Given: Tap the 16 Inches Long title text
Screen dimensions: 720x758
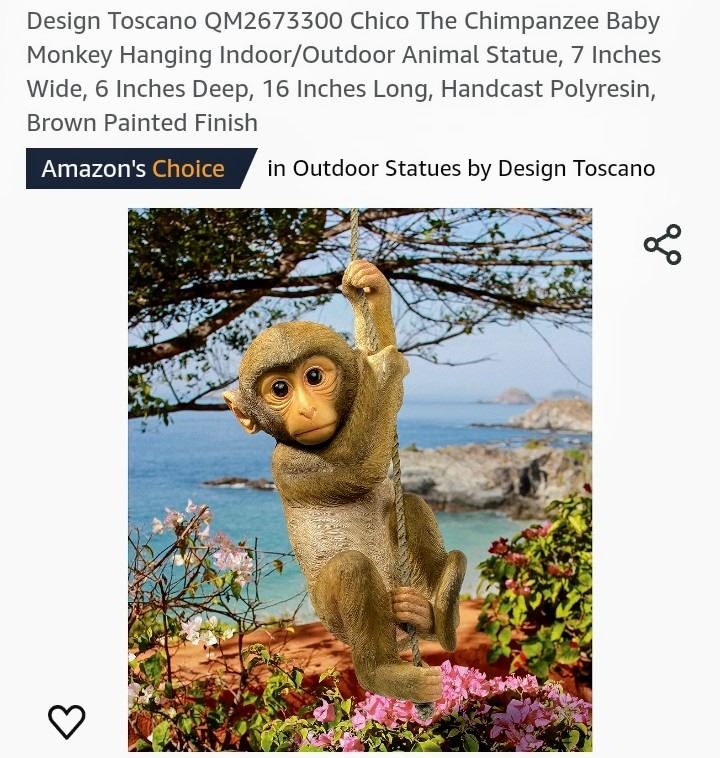Looking at the screenshot, I should 348,89.
